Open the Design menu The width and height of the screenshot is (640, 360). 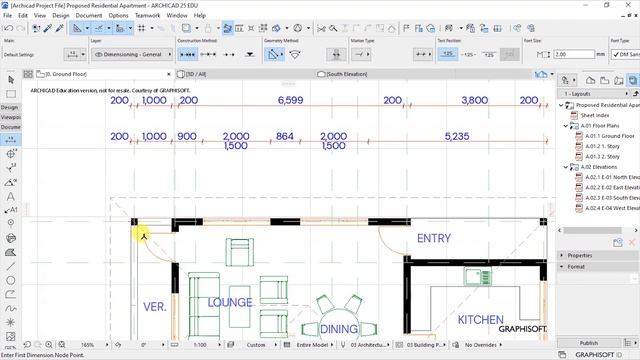(x=60, y=16)
